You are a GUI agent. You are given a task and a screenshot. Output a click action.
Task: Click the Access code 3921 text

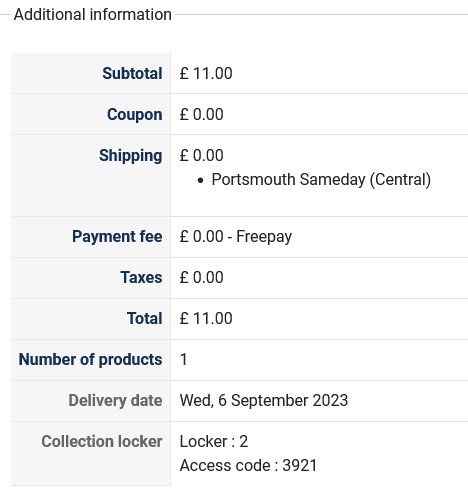point(248,465)
